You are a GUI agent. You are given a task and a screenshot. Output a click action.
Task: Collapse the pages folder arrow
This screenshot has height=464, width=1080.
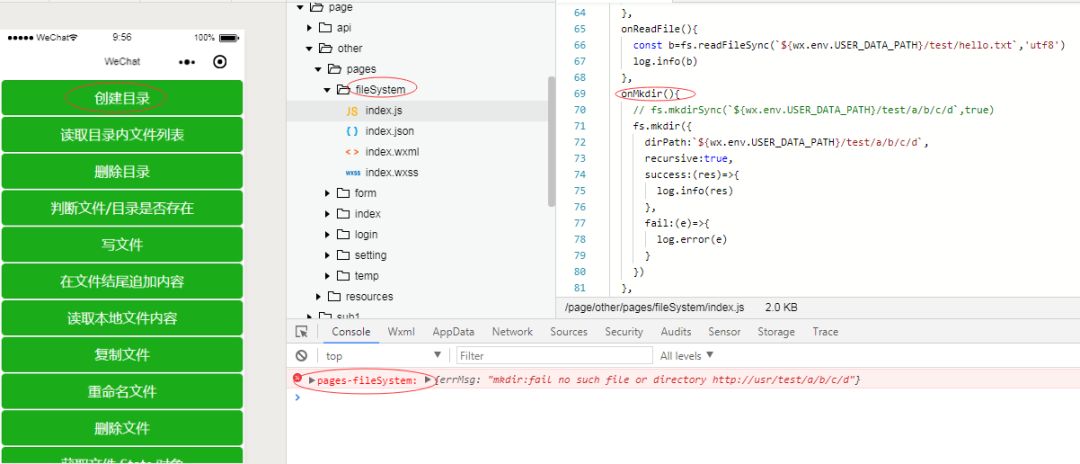(318, 70)
